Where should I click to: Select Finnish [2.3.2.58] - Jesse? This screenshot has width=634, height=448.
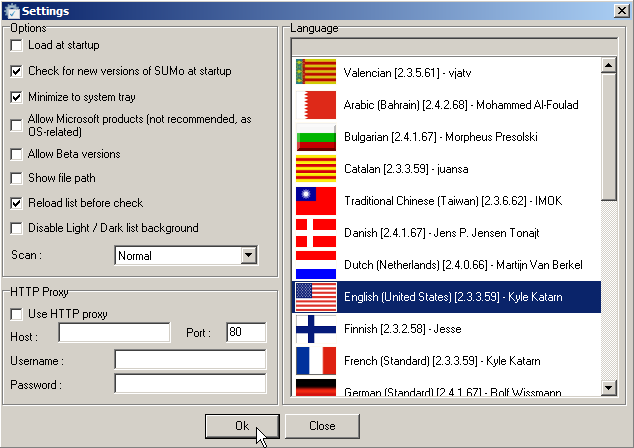pos(446,329)
